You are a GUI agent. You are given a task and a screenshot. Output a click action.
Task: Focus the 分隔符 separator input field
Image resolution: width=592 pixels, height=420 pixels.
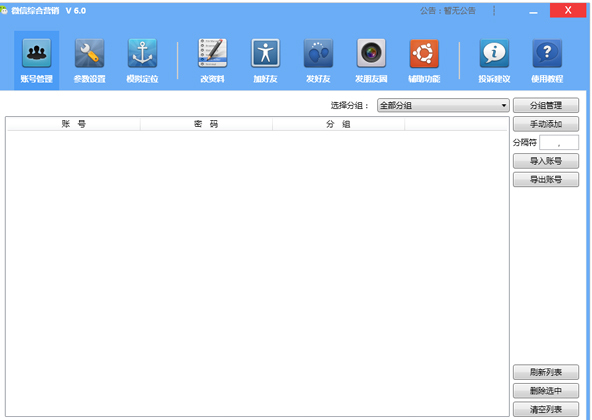point(559,143)
